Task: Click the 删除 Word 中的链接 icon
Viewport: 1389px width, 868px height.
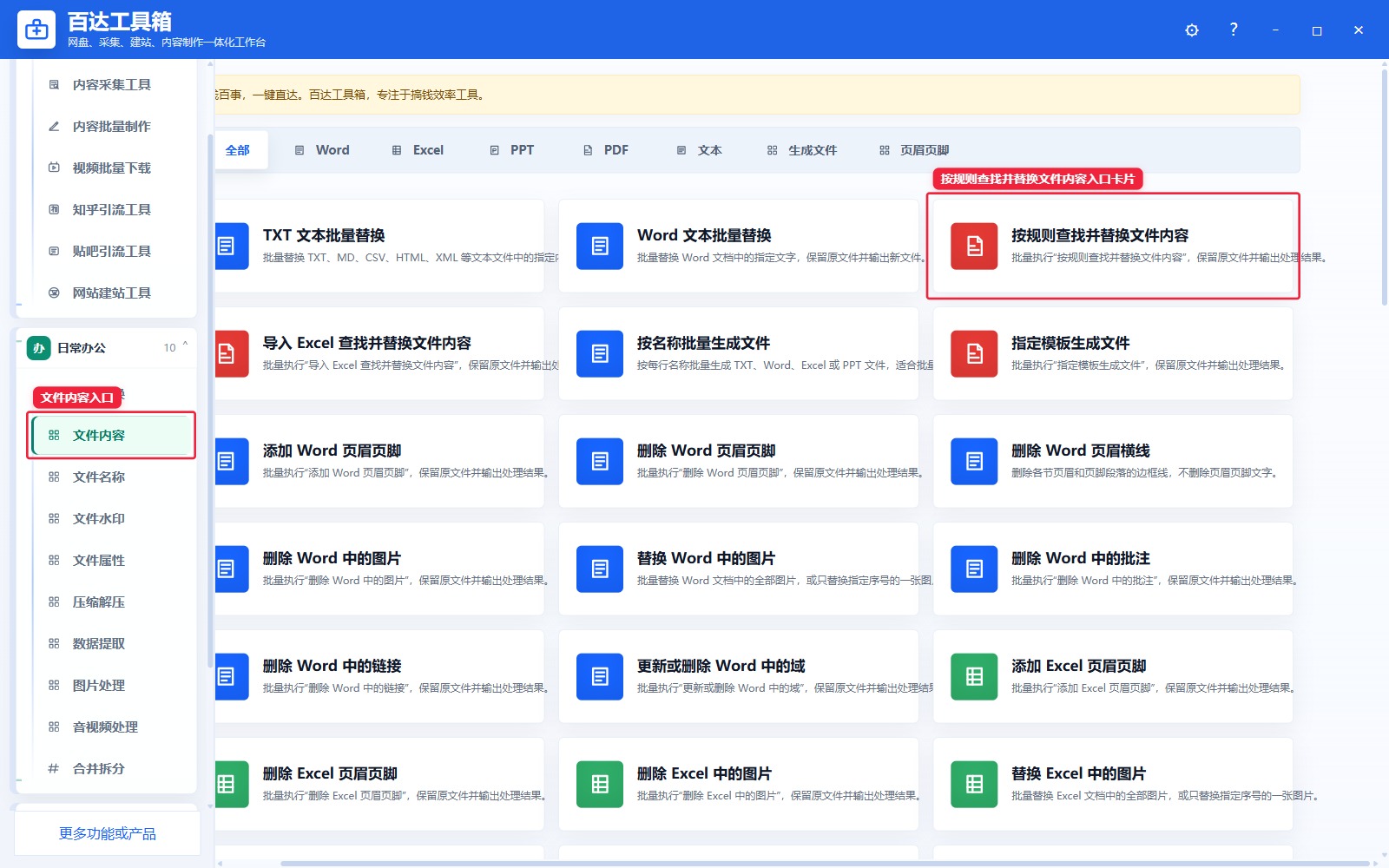Action: (230, 677)
